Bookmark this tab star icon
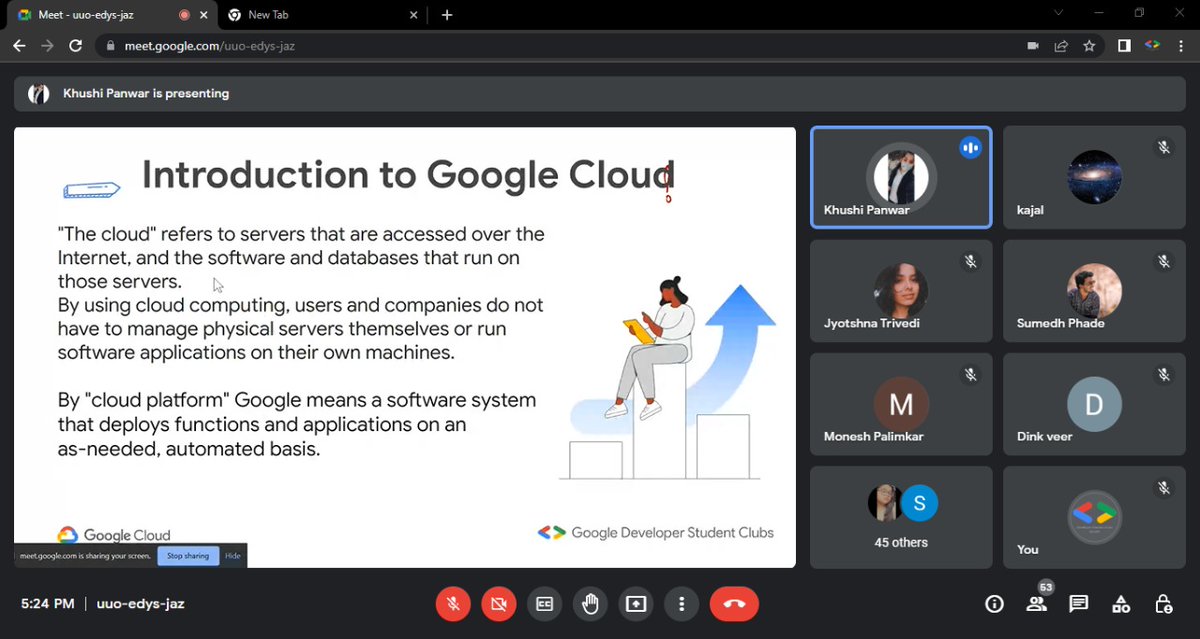1200x639 pixels. 1089,46
